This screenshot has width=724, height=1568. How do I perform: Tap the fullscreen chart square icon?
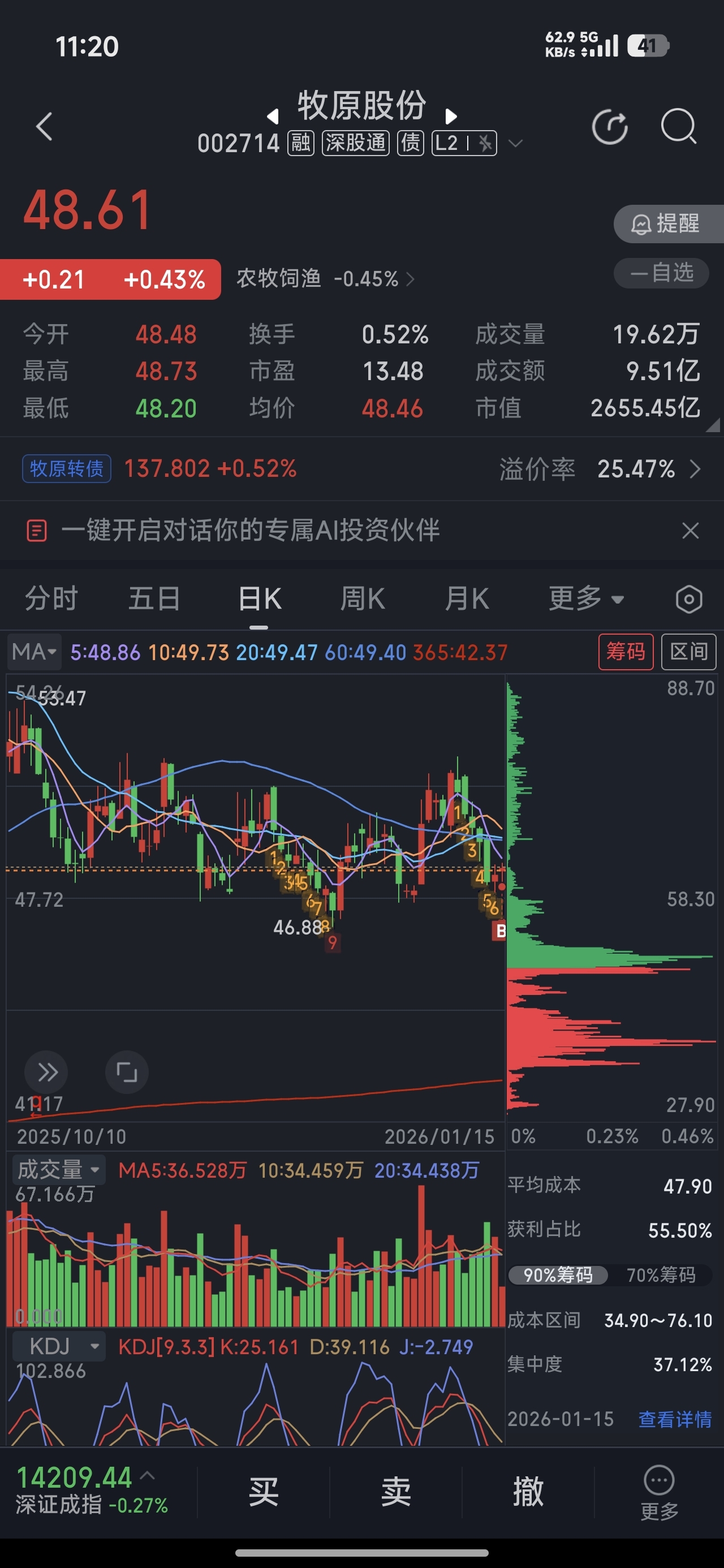pyautogui.click(x=127, y=1072)
